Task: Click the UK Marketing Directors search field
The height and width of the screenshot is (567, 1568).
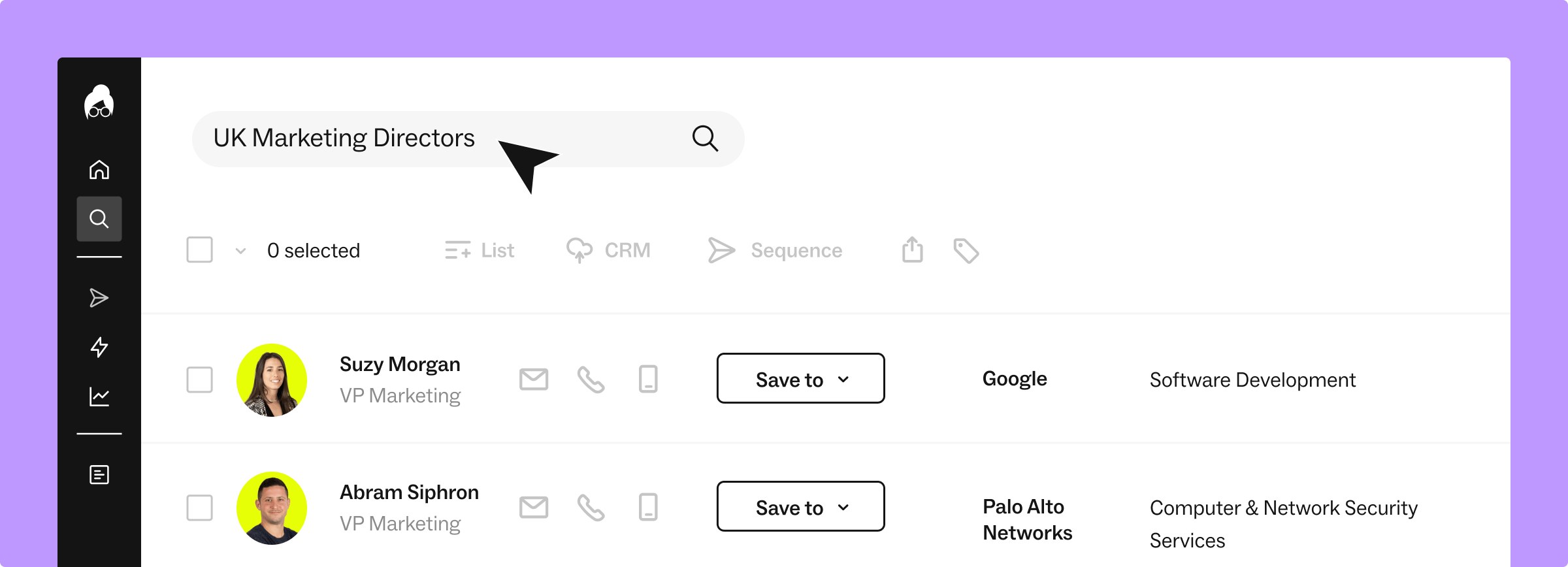Action: point(468,138)
